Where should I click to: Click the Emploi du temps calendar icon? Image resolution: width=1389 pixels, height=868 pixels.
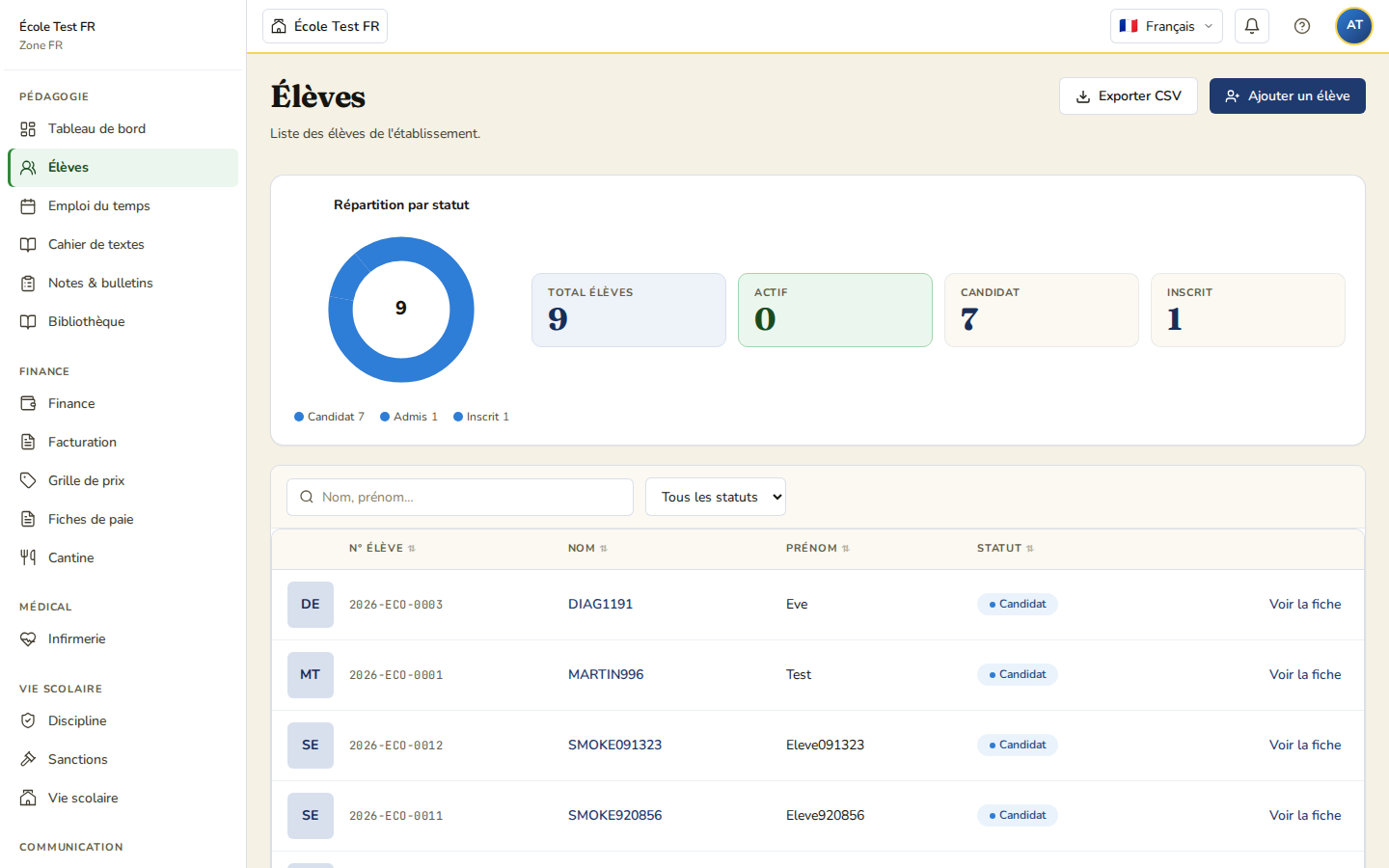(x=28, y=206)
